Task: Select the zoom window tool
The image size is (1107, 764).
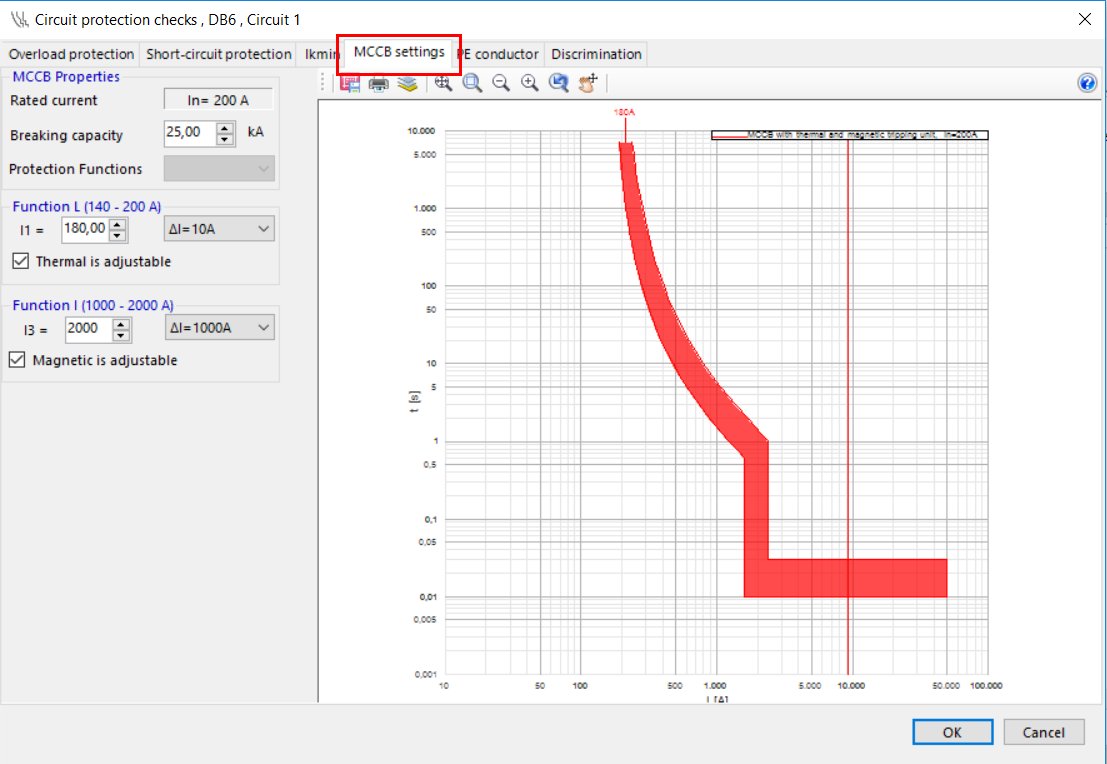Action: [x=472, y=84]
